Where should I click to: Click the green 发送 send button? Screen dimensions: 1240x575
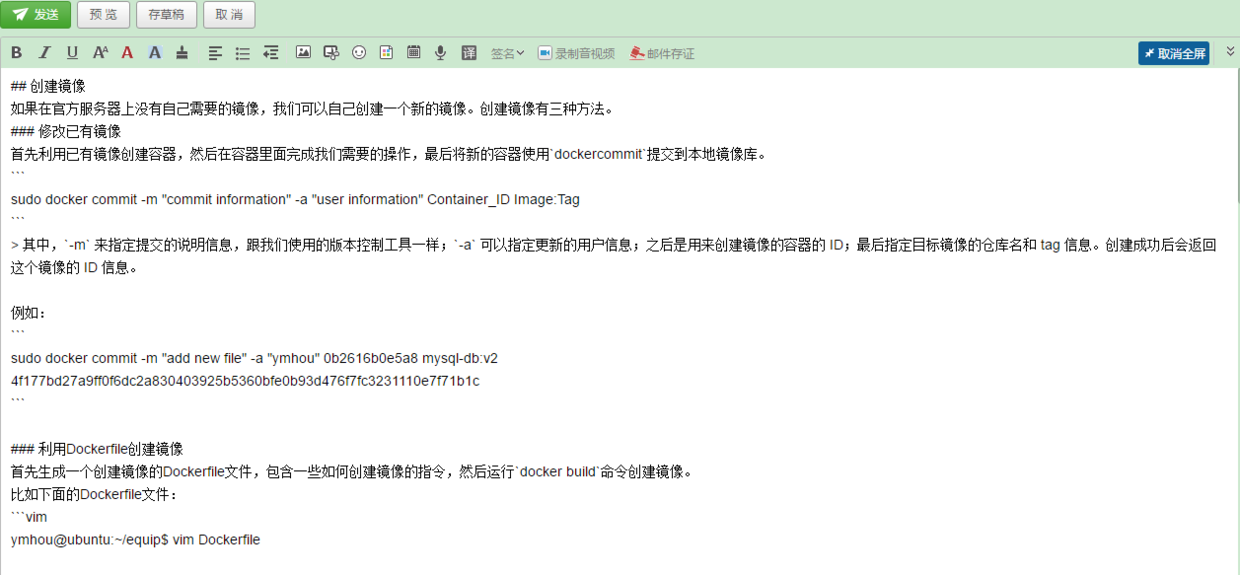[x=36, y=15]
